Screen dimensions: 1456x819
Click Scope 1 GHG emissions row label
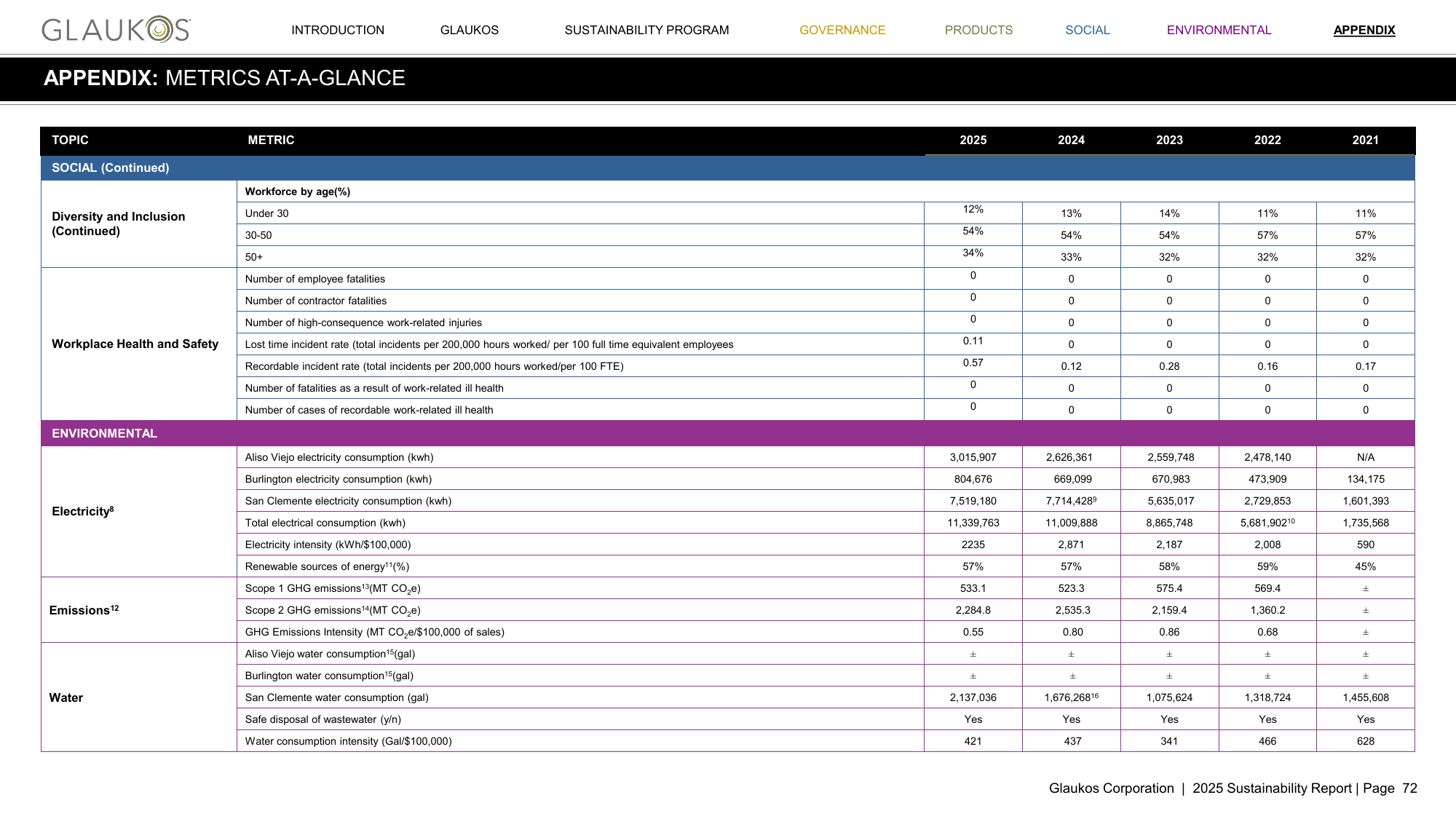pyautogui.click(x=333, y=588)
